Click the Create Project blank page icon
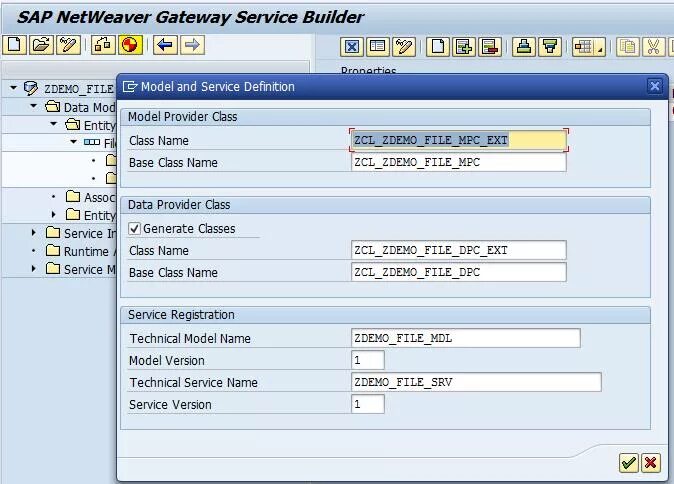The width and height of the screenshot is (674, 484). 15,45
